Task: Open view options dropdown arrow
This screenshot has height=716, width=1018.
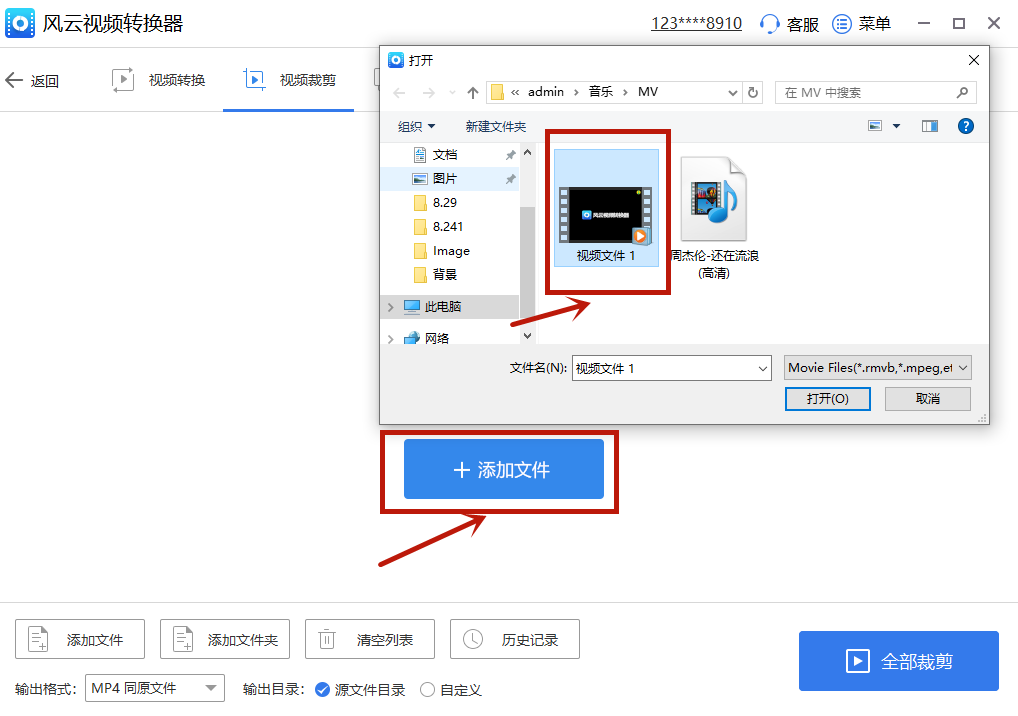Action: point(897,126)
